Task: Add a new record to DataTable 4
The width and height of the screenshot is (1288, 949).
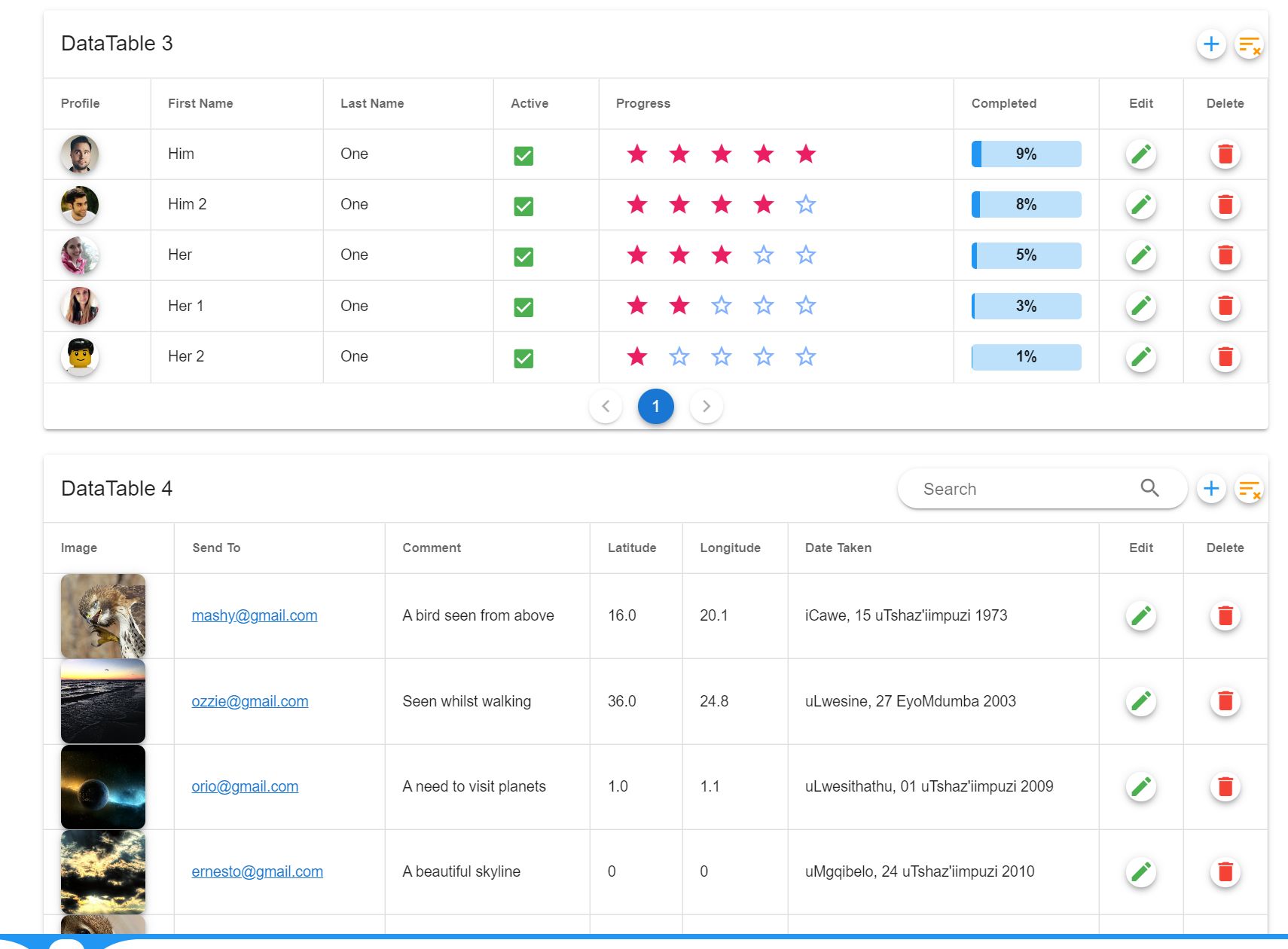Action: coord(1211,489)
